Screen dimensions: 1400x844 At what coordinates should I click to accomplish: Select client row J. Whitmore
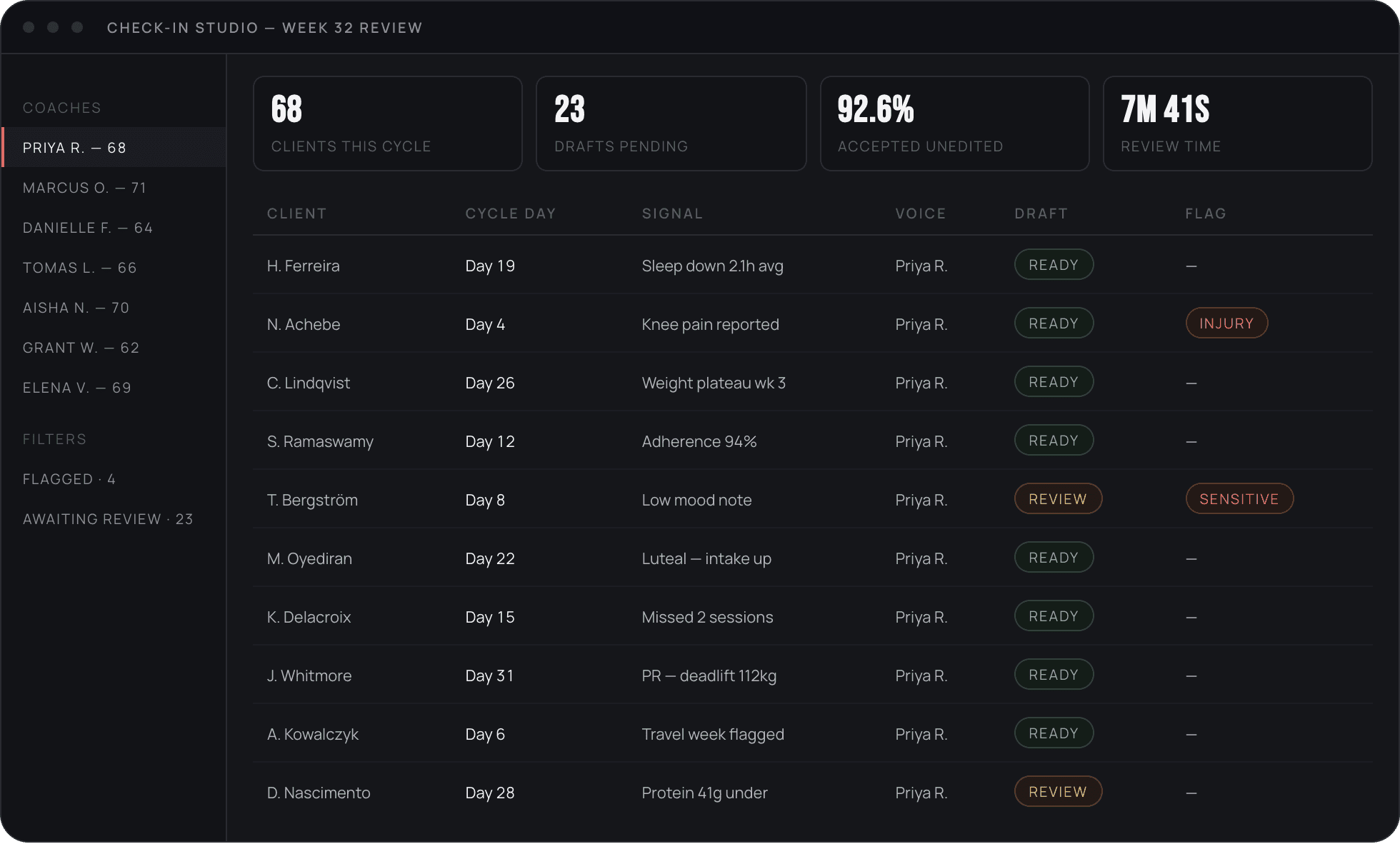pyautogui.click(x=812, y=675)
